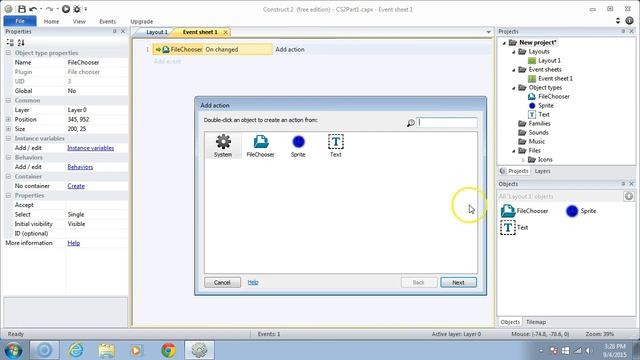The height and width of the screenshot is (360, 640).
Task: Collapse the Object type properties section
Action: 8,53
